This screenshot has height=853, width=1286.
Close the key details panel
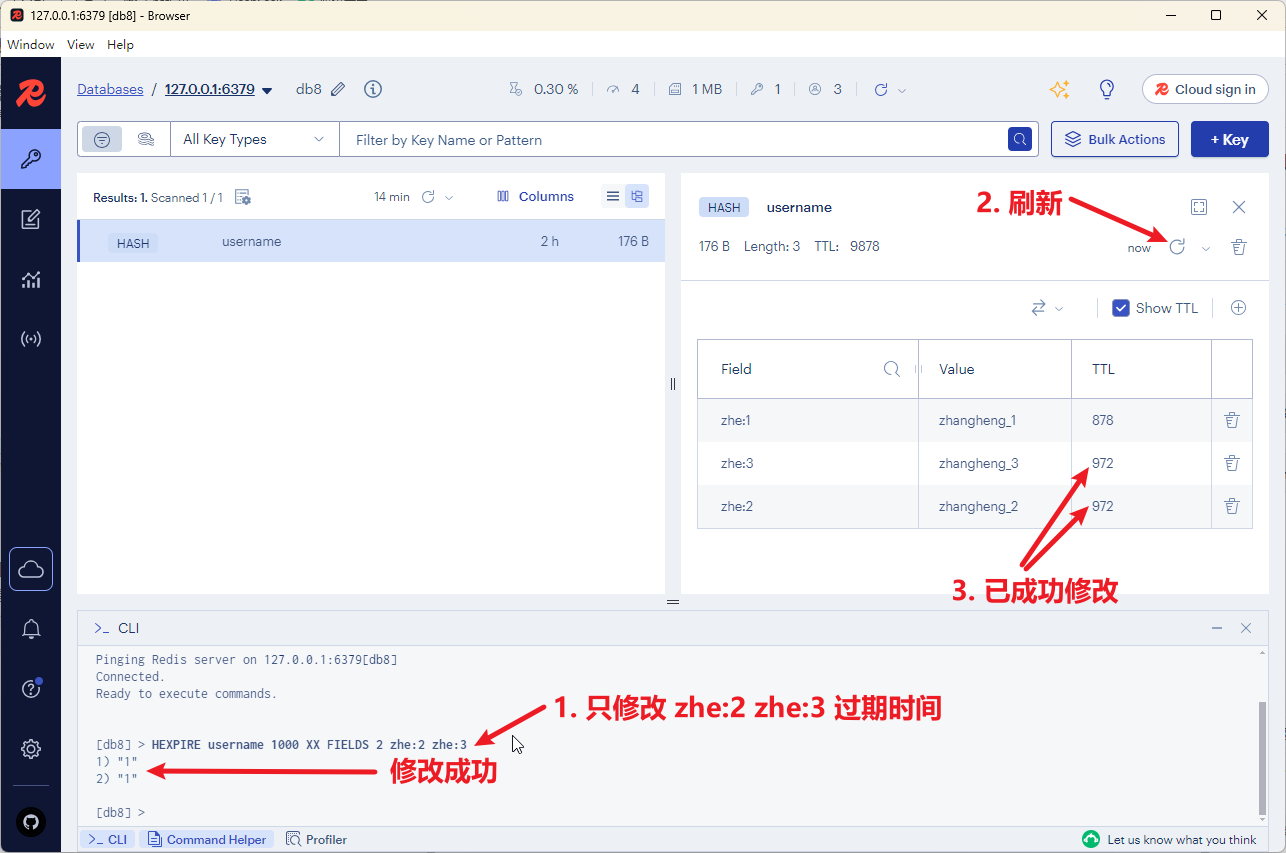1239,207
